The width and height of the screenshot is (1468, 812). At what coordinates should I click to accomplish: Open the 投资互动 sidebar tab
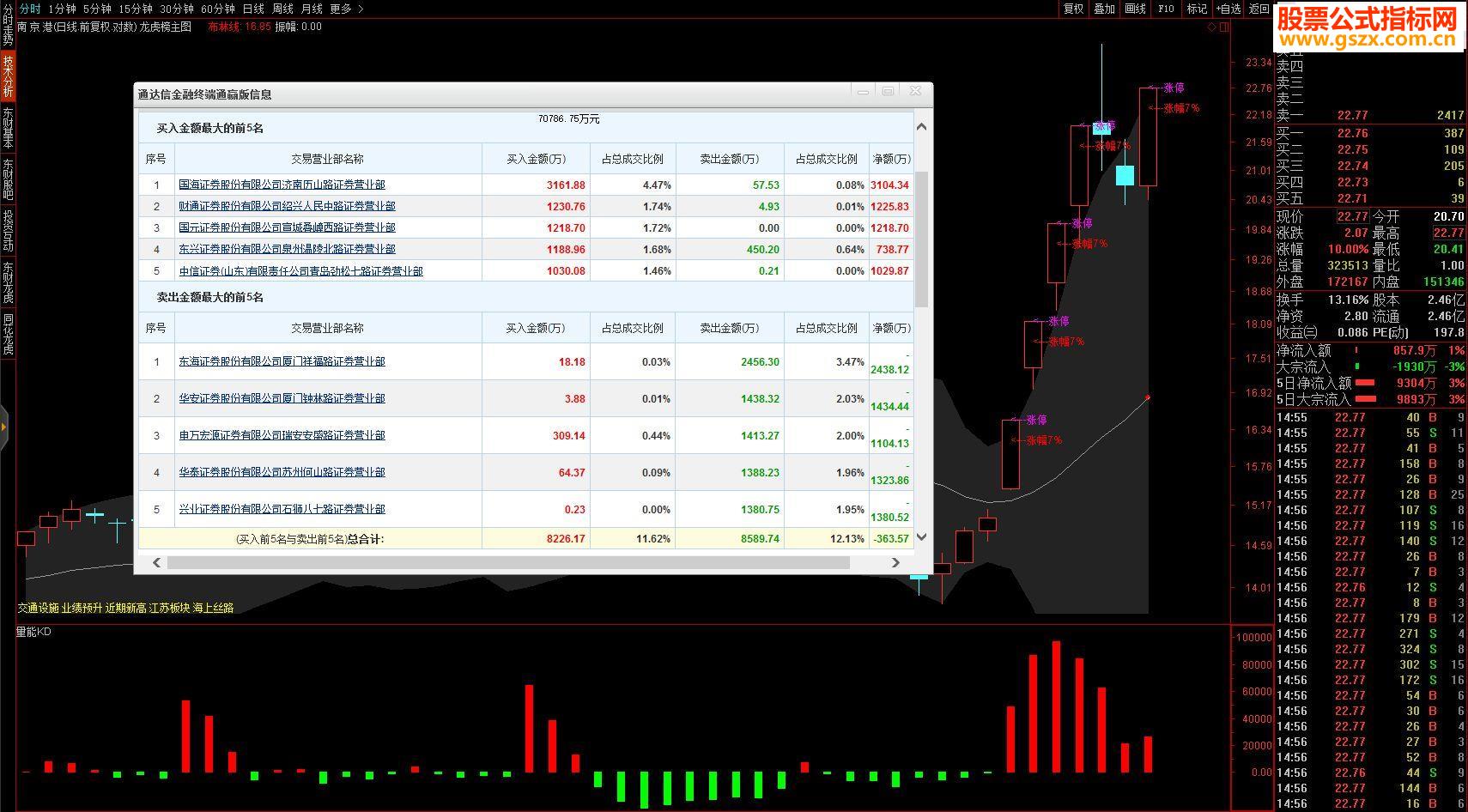click(8, 231)
